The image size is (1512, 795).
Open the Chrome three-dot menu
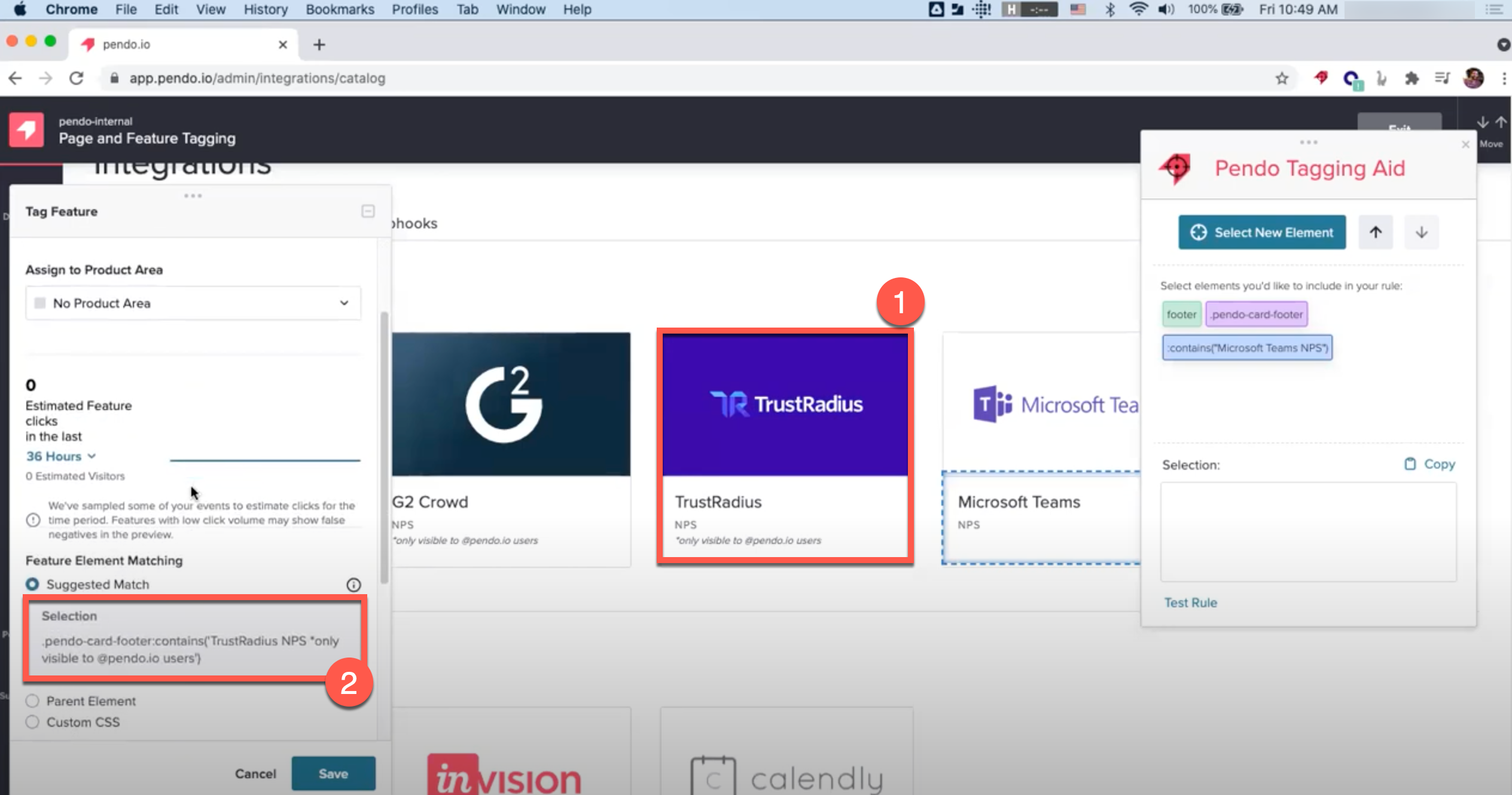[1504, 78]
